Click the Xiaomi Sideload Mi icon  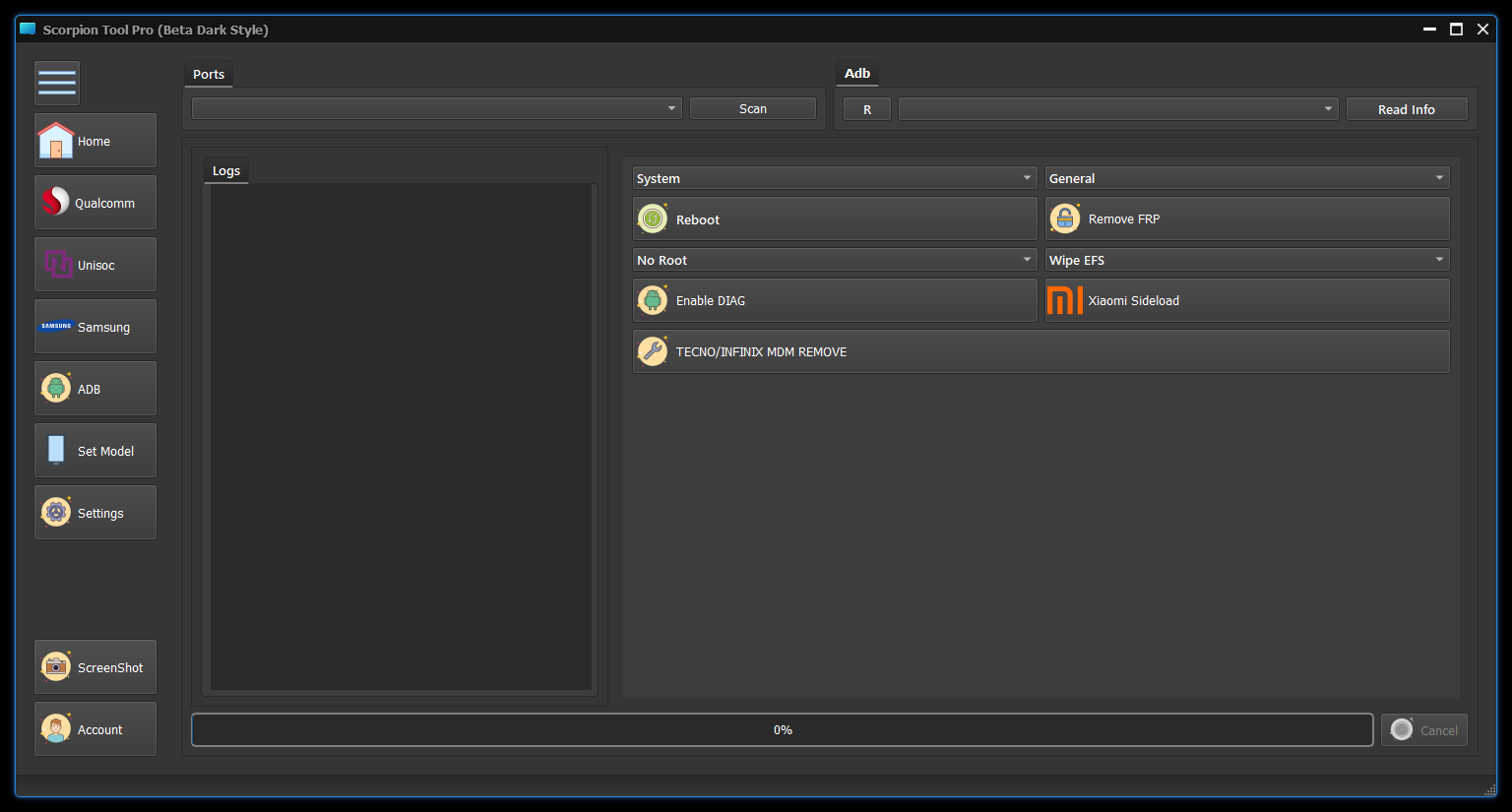[x=1064, y=300]
